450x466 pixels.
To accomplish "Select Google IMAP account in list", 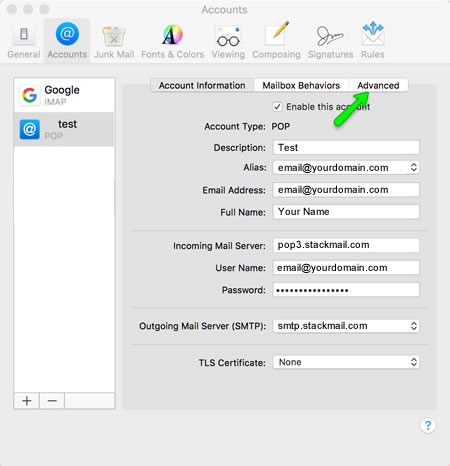I will click(64, 95).
